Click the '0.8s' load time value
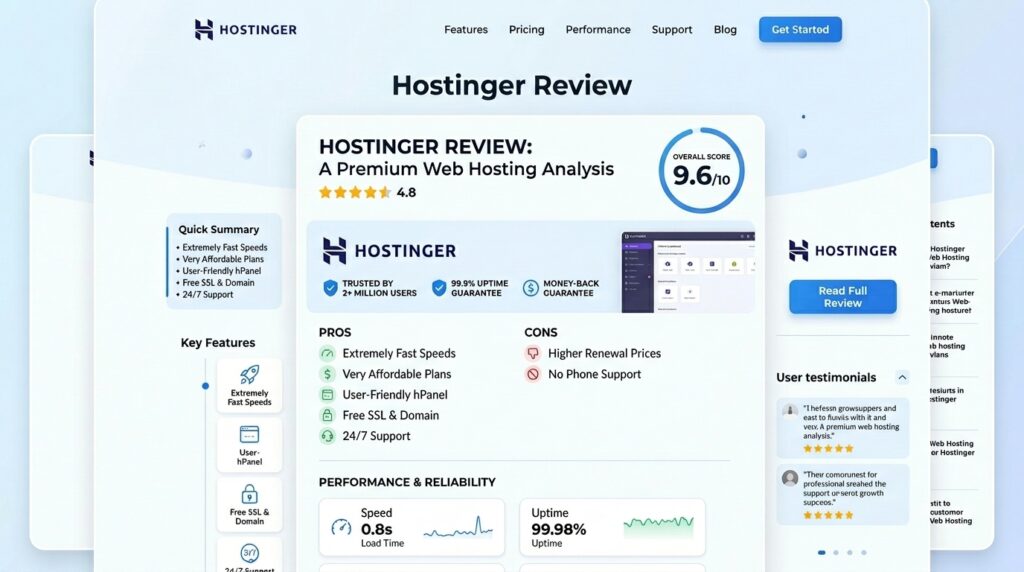1024x572 pixels. click(x=376, y=529)
